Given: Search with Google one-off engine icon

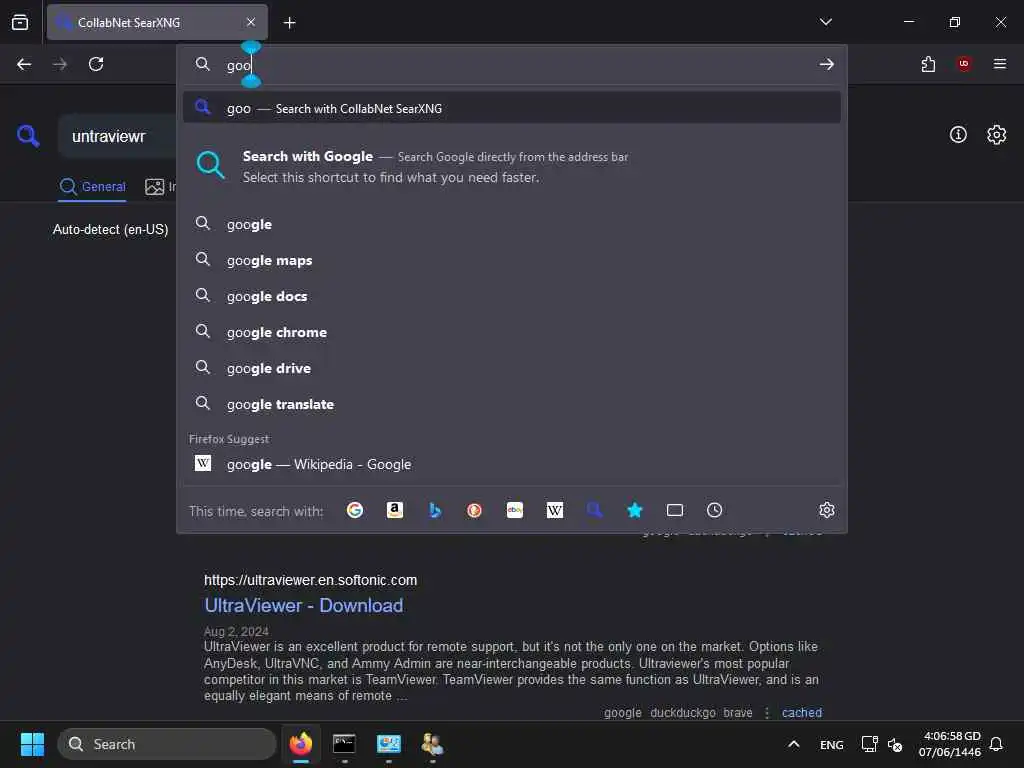Looking at the screenshot, I should click(x=355, y=510).
